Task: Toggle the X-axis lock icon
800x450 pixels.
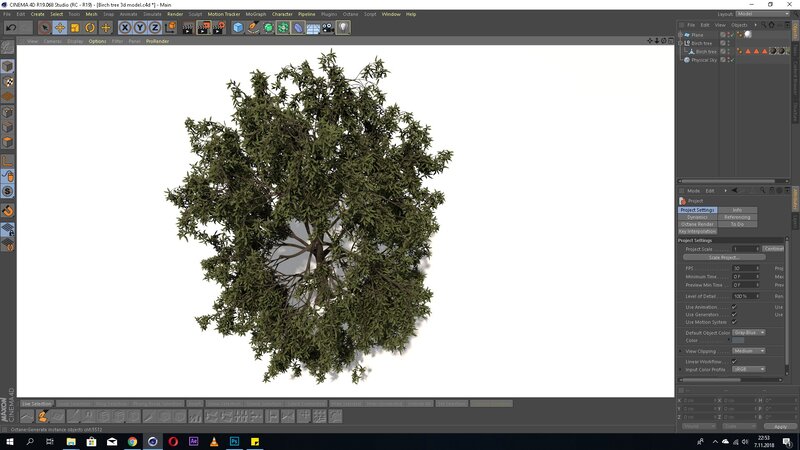Action: 126,28
